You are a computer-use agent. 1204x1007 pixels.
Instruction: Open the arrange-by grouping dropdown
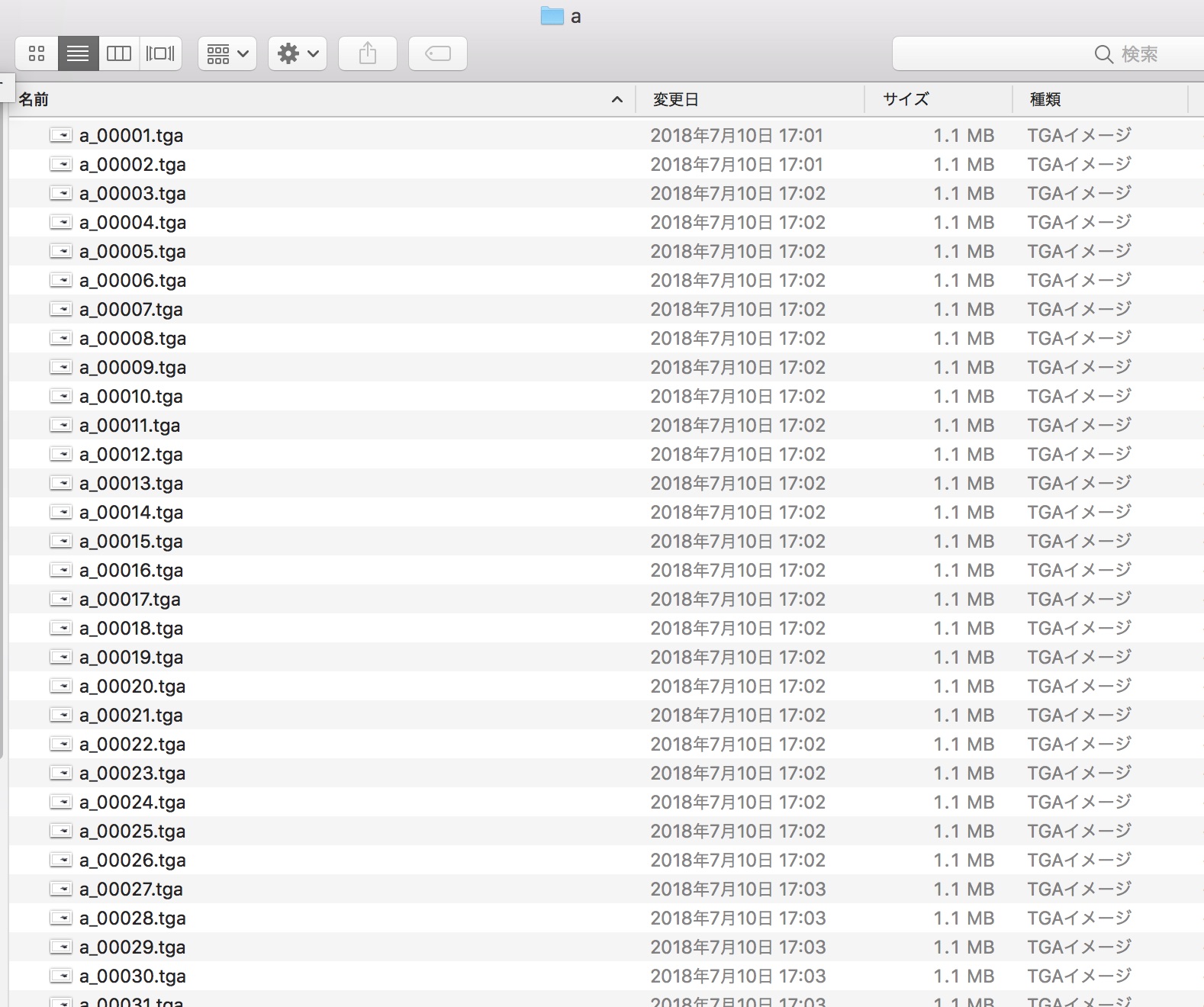[227, 53]
